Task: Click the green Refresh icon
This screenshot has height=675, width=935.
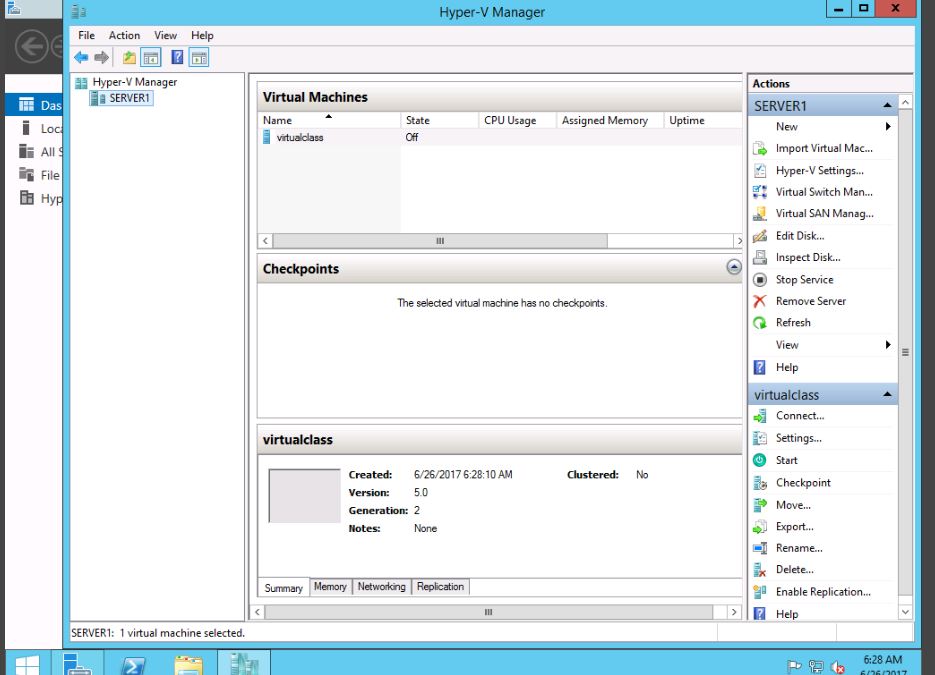Action: pos(760,323)
